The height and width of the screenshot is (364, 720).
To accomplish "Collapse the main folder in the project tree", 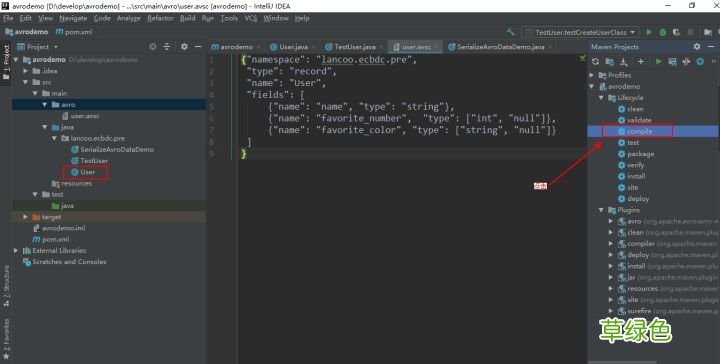I will pyautogui.click(x=35, y=93).
